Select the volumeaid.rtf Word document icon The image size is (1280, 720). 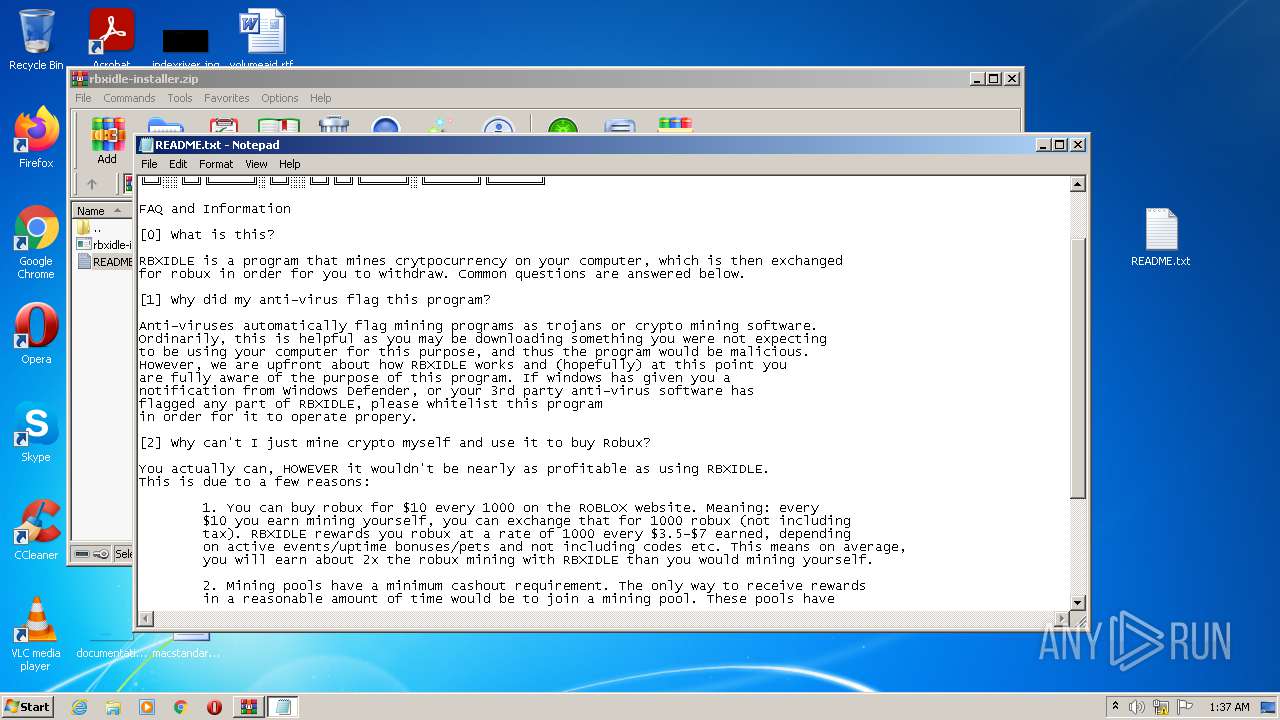coord(262,40)
